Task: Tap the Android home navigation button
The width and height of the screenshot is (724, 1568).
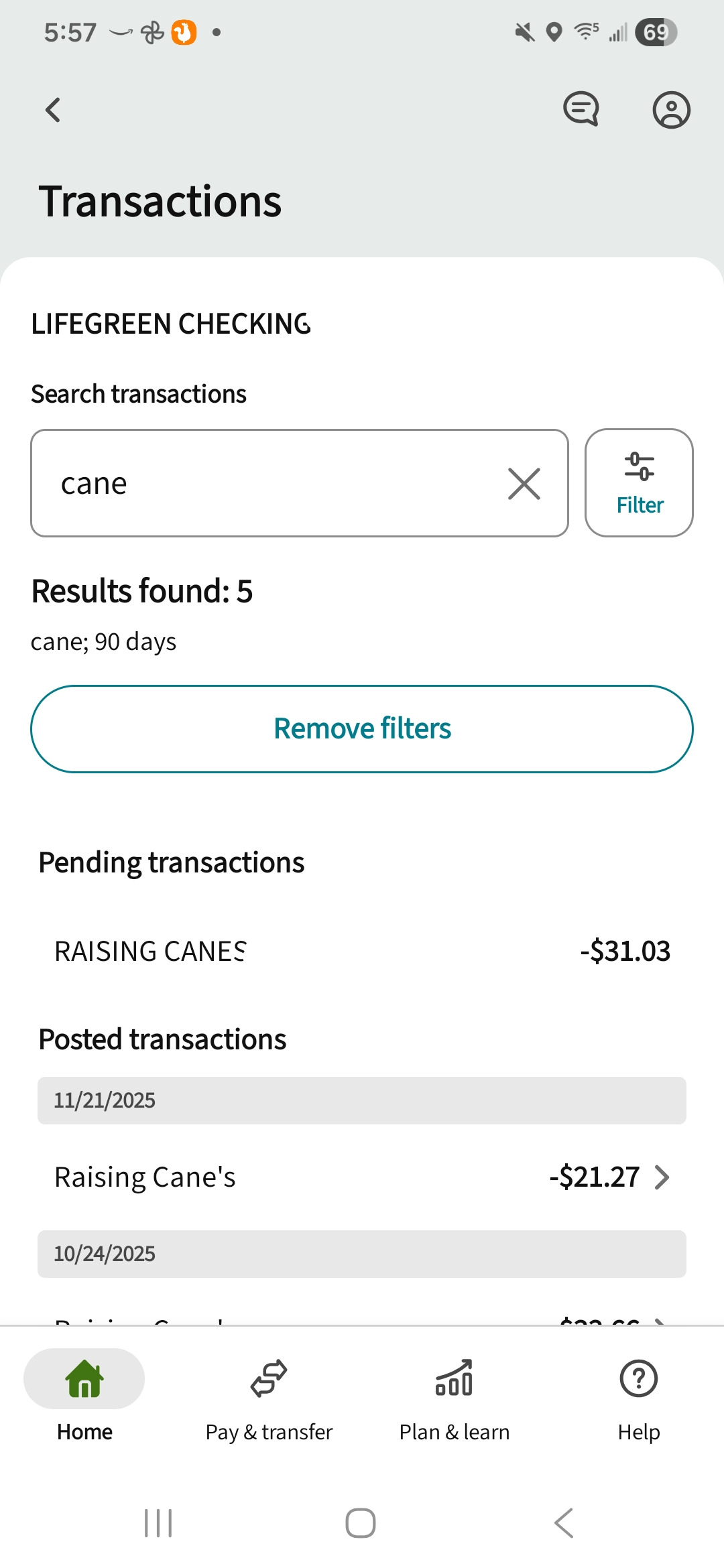Action: (361, 1523)
